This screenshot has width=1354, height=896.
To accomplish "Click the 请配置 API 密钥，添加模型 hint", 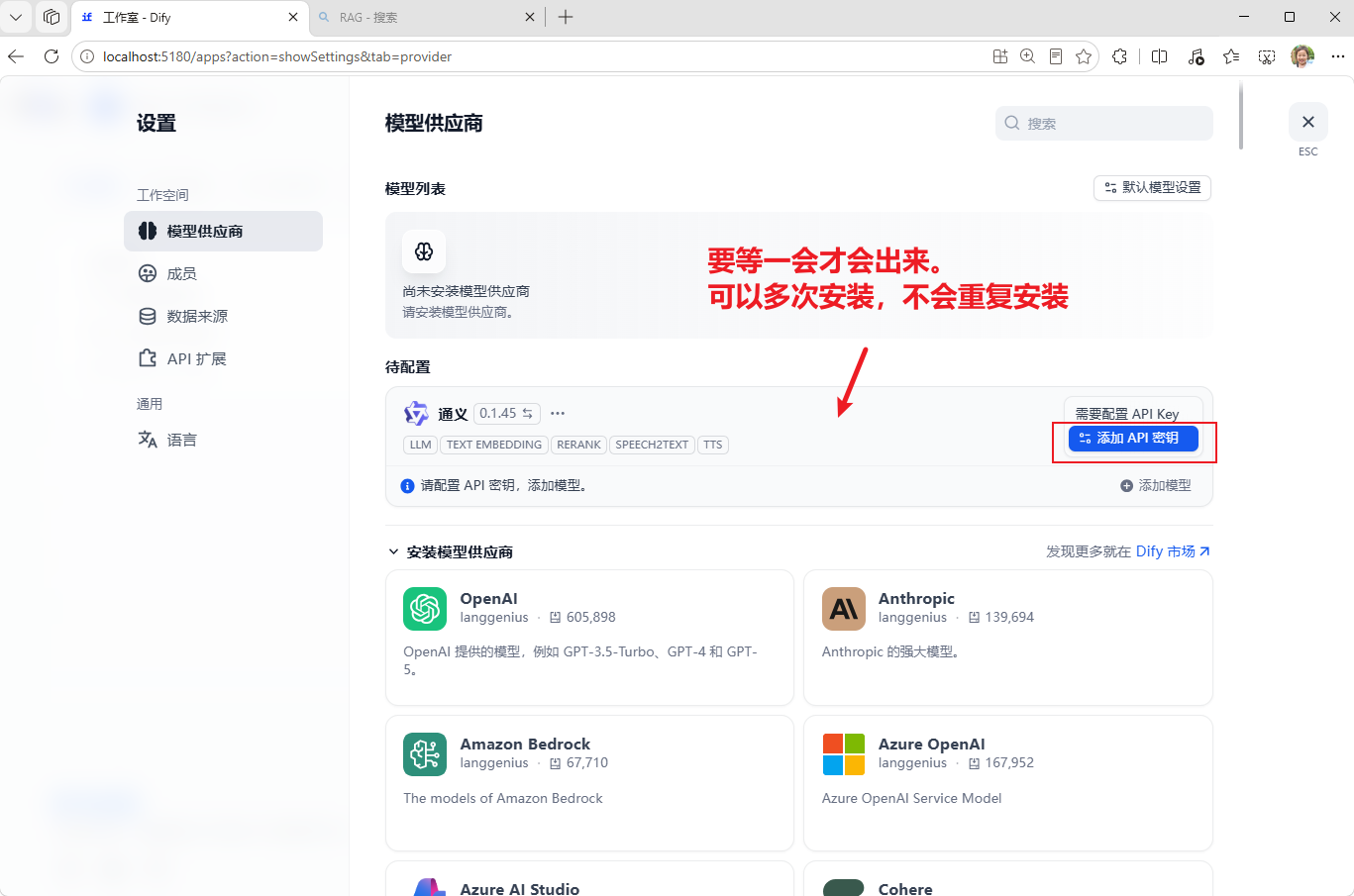I will pos(504,485).
